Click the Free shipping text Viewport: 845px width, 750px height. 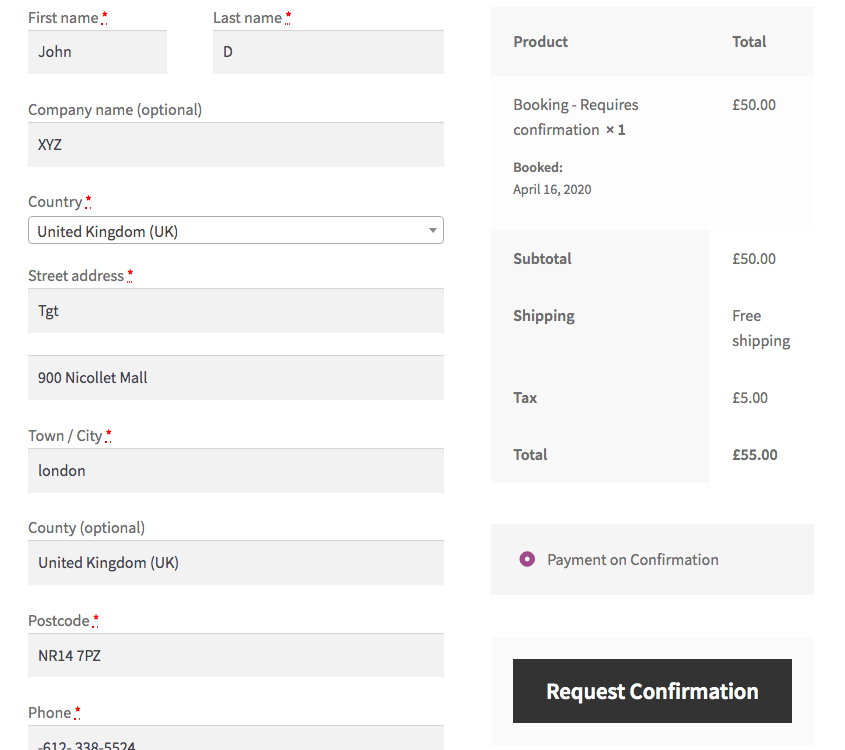[761, 328]
